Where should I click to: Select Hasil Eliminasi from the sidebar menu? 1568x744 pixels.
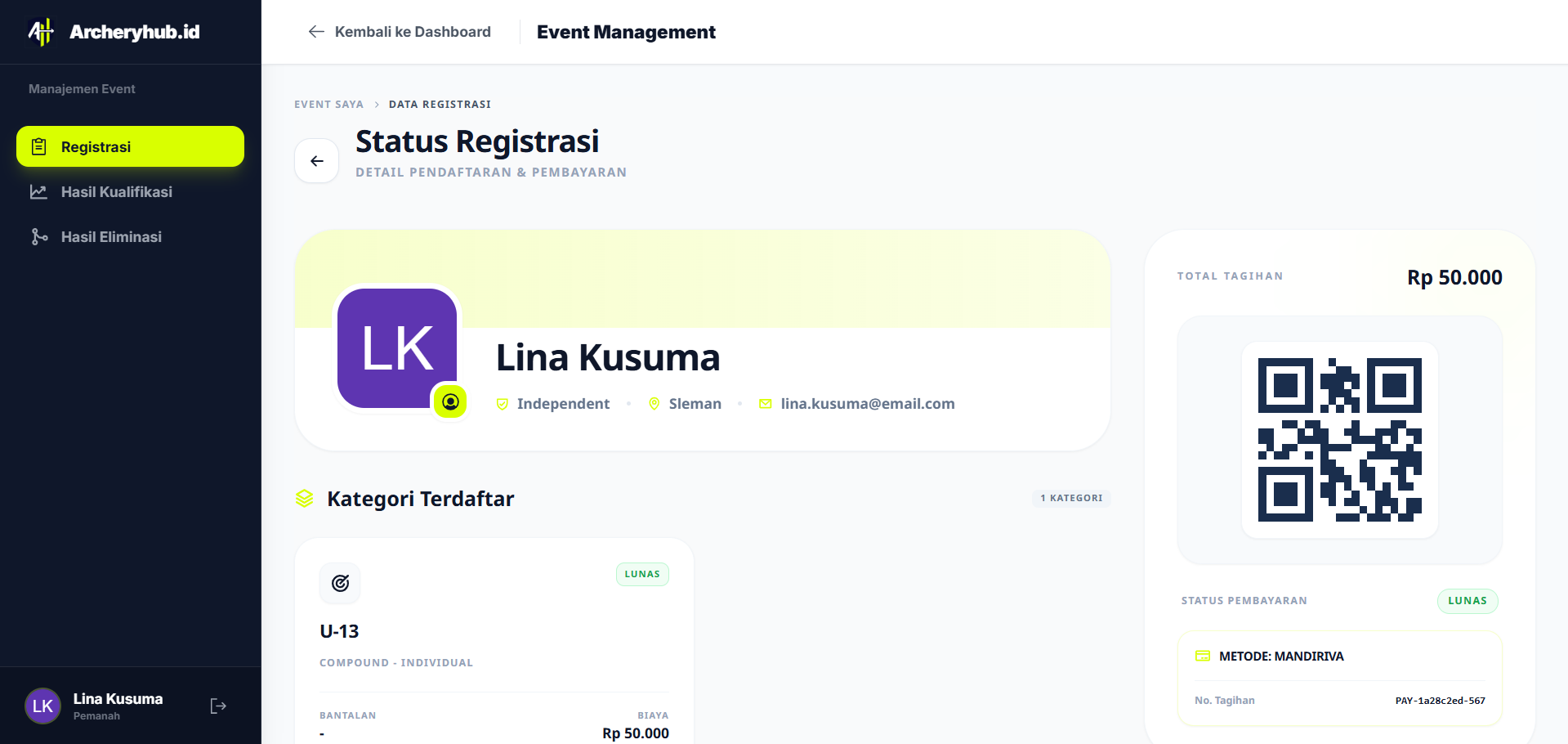(110, 236)
